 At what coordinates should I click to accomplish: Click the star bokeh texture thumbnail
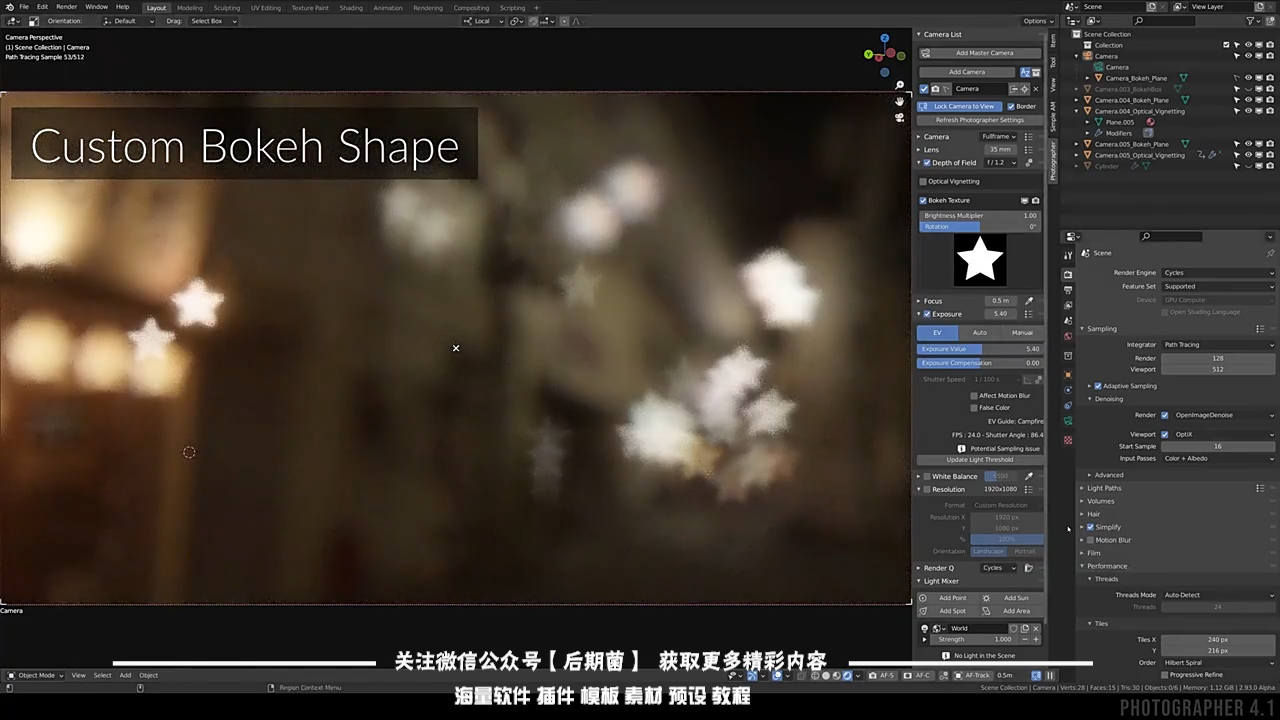pyautogui.click(x=979, y=261)
